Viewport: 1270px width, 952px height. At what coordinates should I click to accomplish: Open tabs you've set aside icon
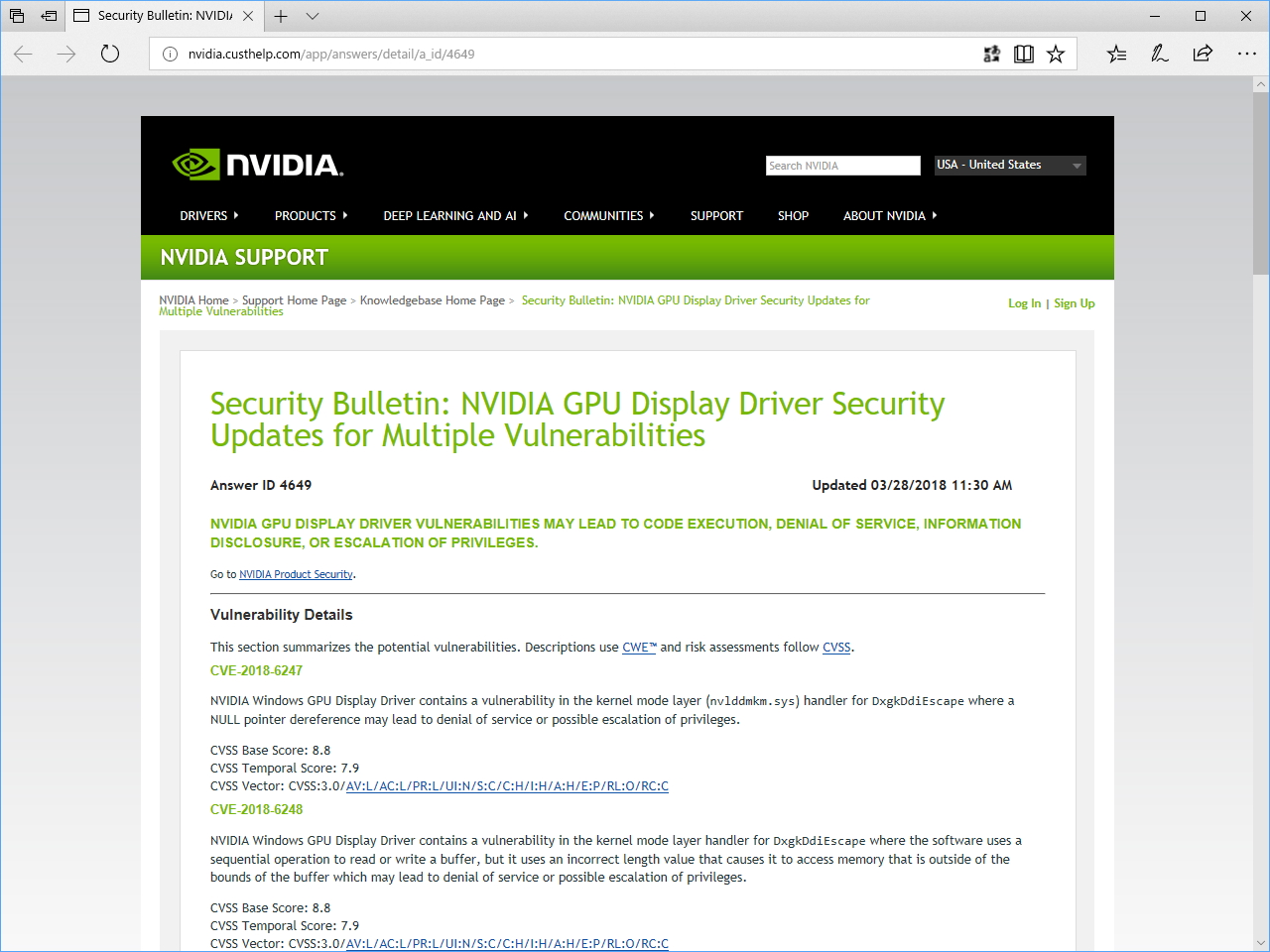point(17,16)
